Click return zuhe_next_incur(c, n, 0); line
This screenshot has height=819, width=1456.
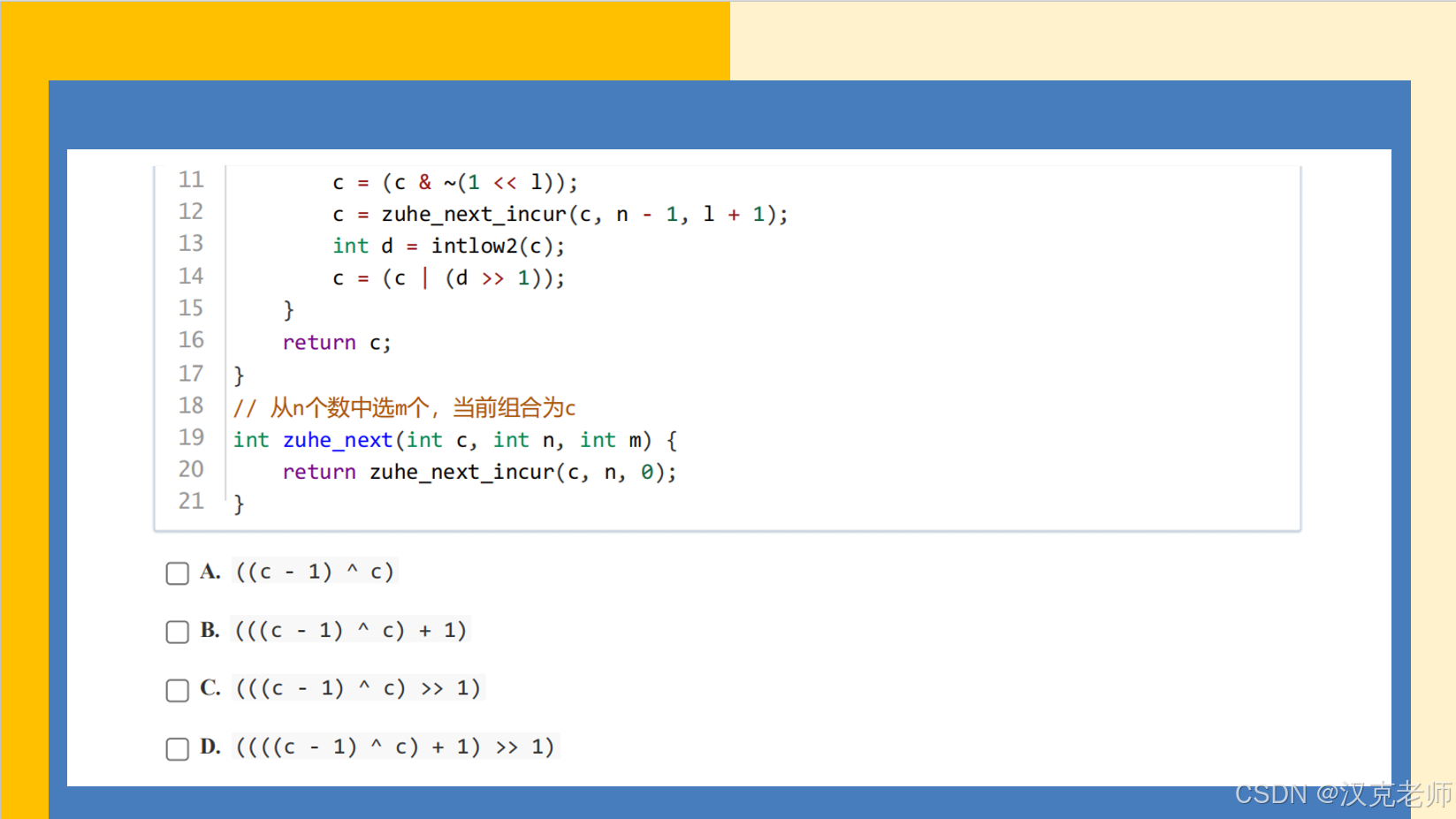tap(479, 472)
